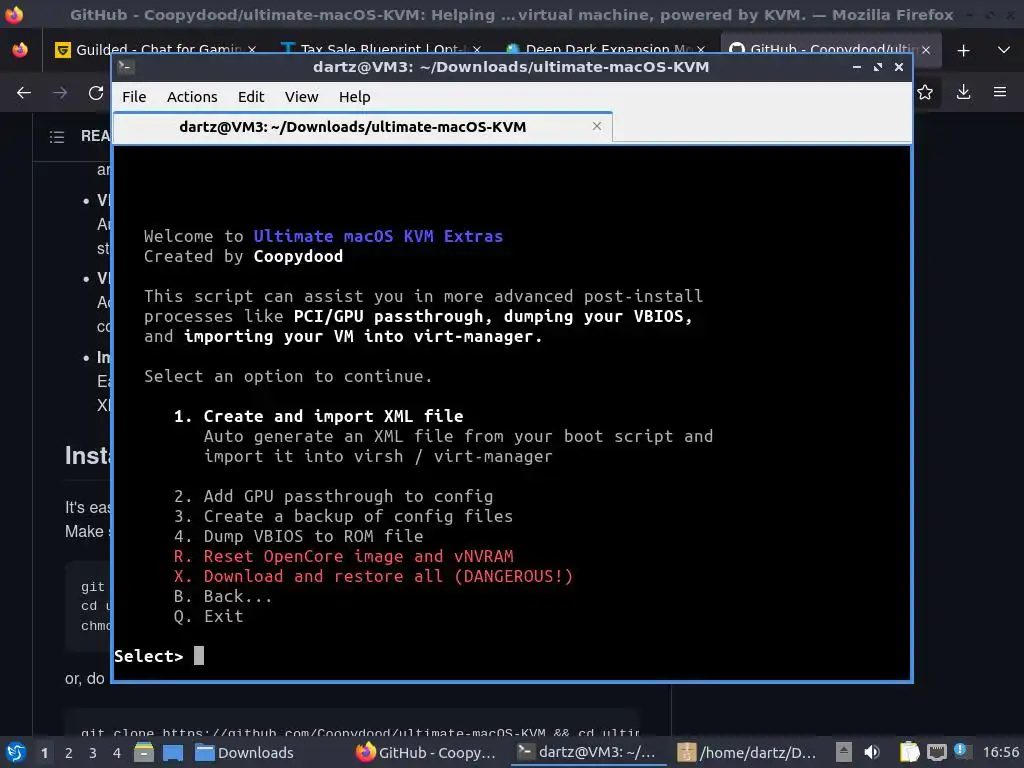Open the application launcher menu in the taskbar
Image resolution: width=1024 pixels, height=768 pixels.
click(16, 752)
